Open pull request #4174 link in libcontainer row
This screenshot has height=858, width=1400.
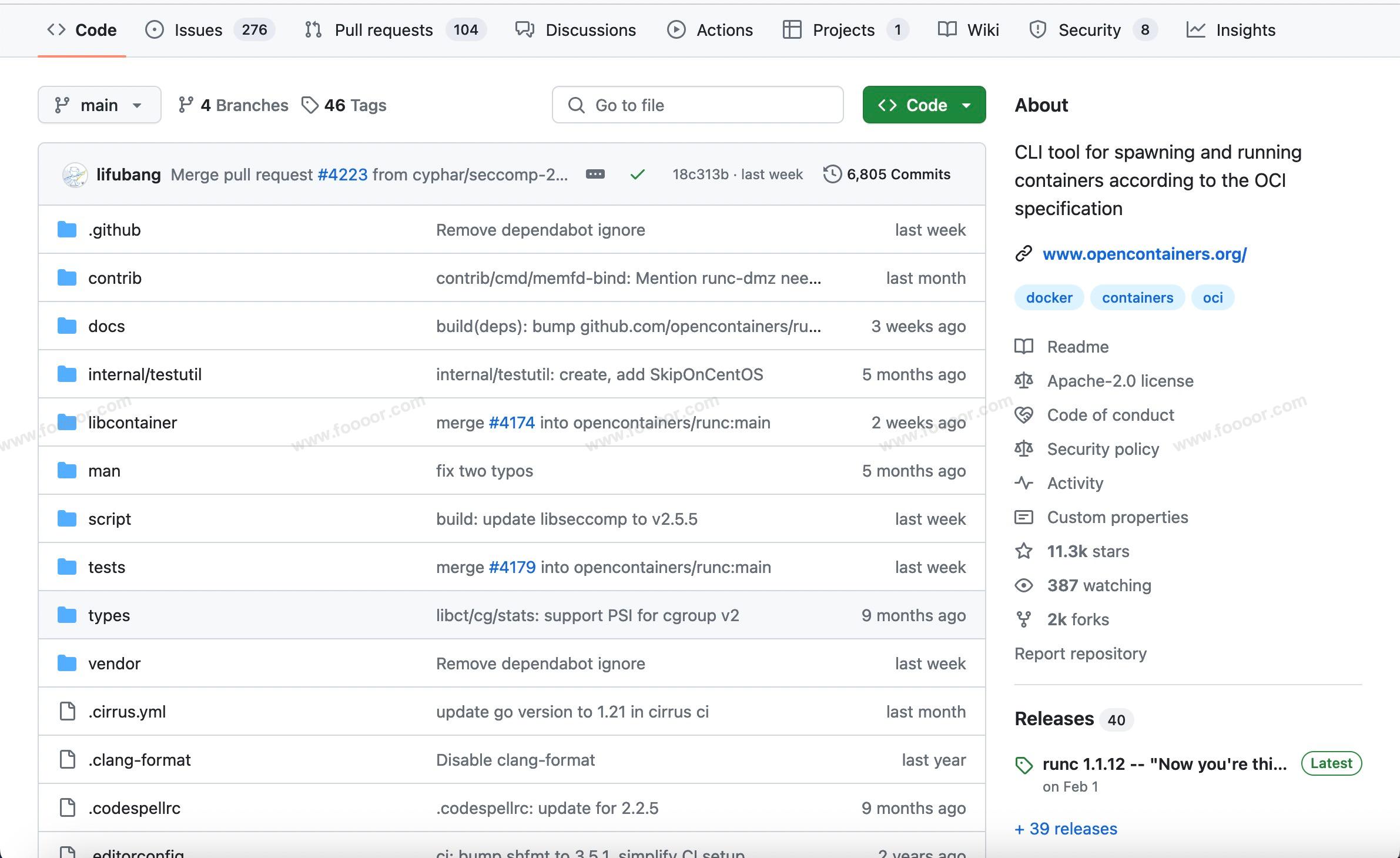pos(511,423)
